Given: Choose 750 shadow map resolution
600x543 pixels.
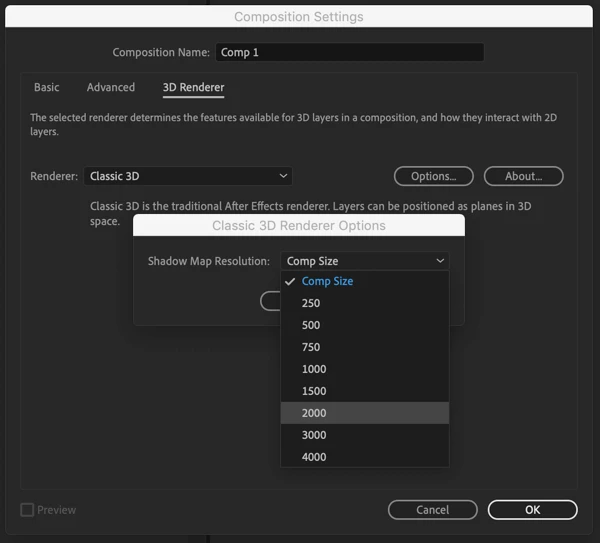Looking at the screenshot, I should tap(365, 347).
